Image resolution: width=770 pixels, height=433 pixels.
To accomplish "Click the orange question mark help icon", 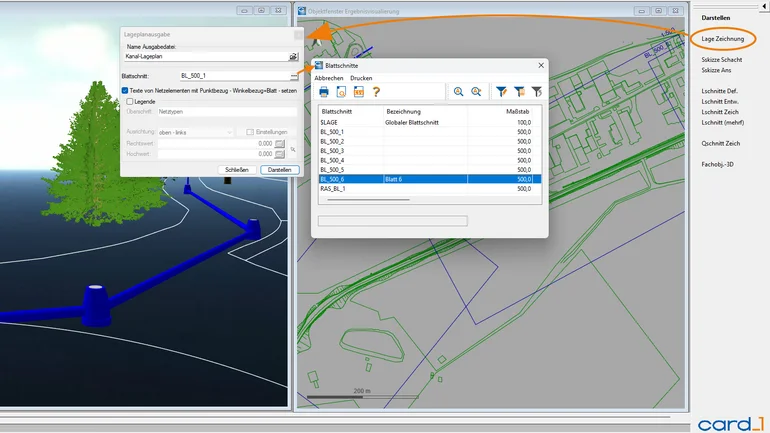I will coord(377,92).
